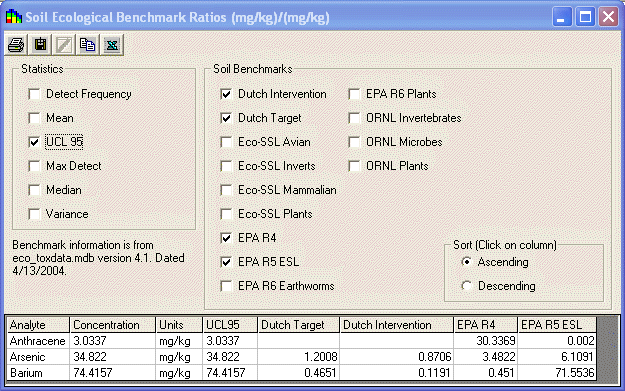This screenshot has width=625, height=391.
Task: Check the ORNL Plants benchmark
Action: pos(354,166)
